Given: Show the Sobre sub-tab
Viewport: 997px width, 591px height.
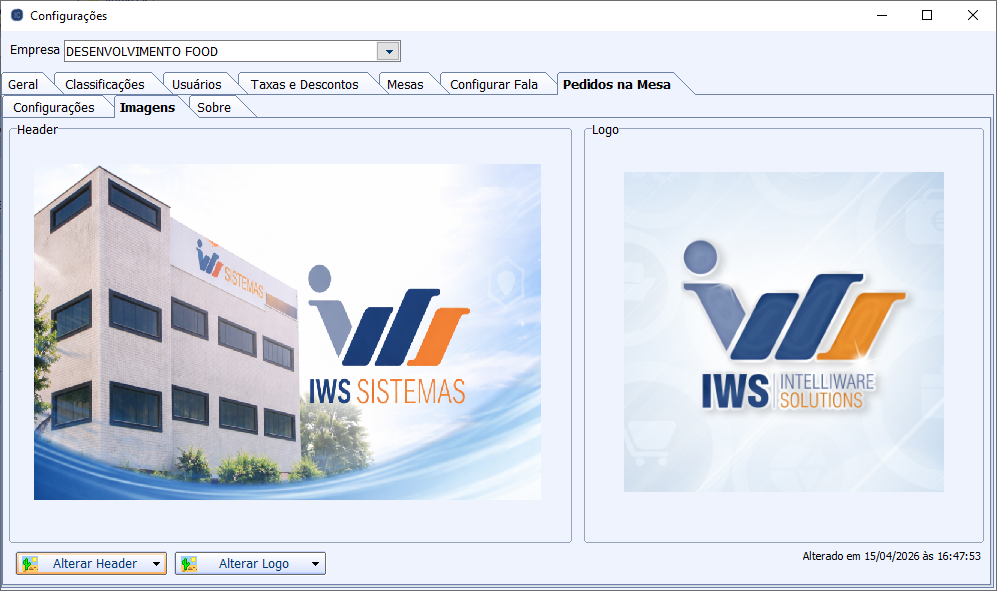Looking at the screenshot, I should tap(214, 107).
